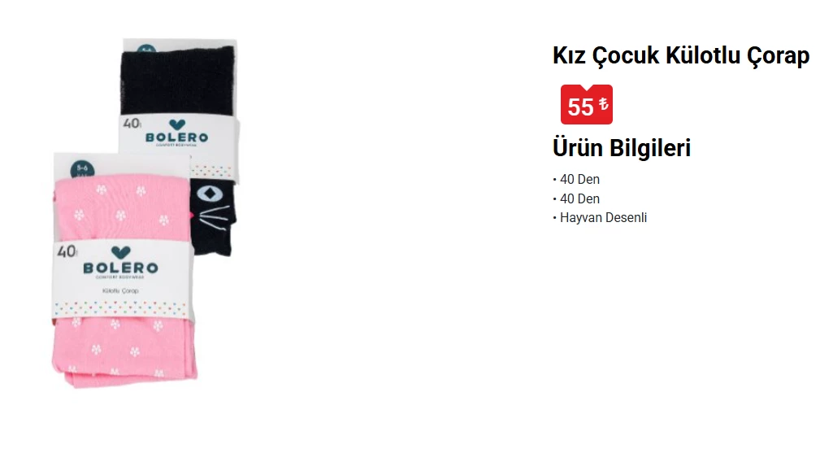Click the Bolero heart logo on pink package
Image resolution: width=820 pixels, height=449 pixels.
coord(121,252)
